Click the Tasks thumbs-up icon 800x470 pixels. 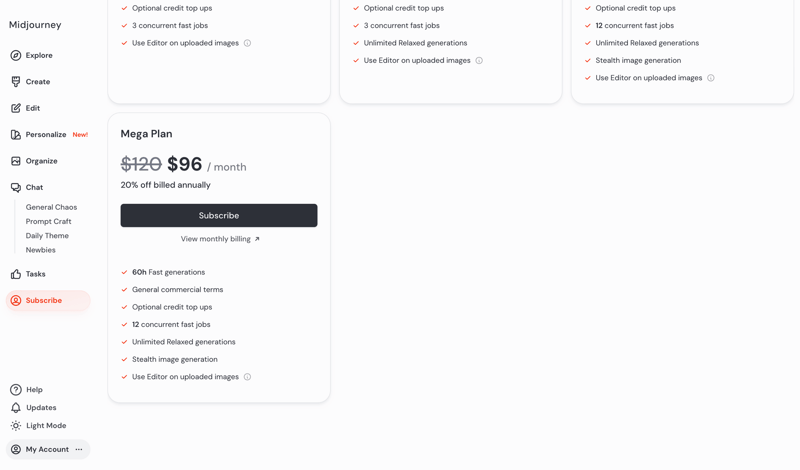[x=16, y=274]
